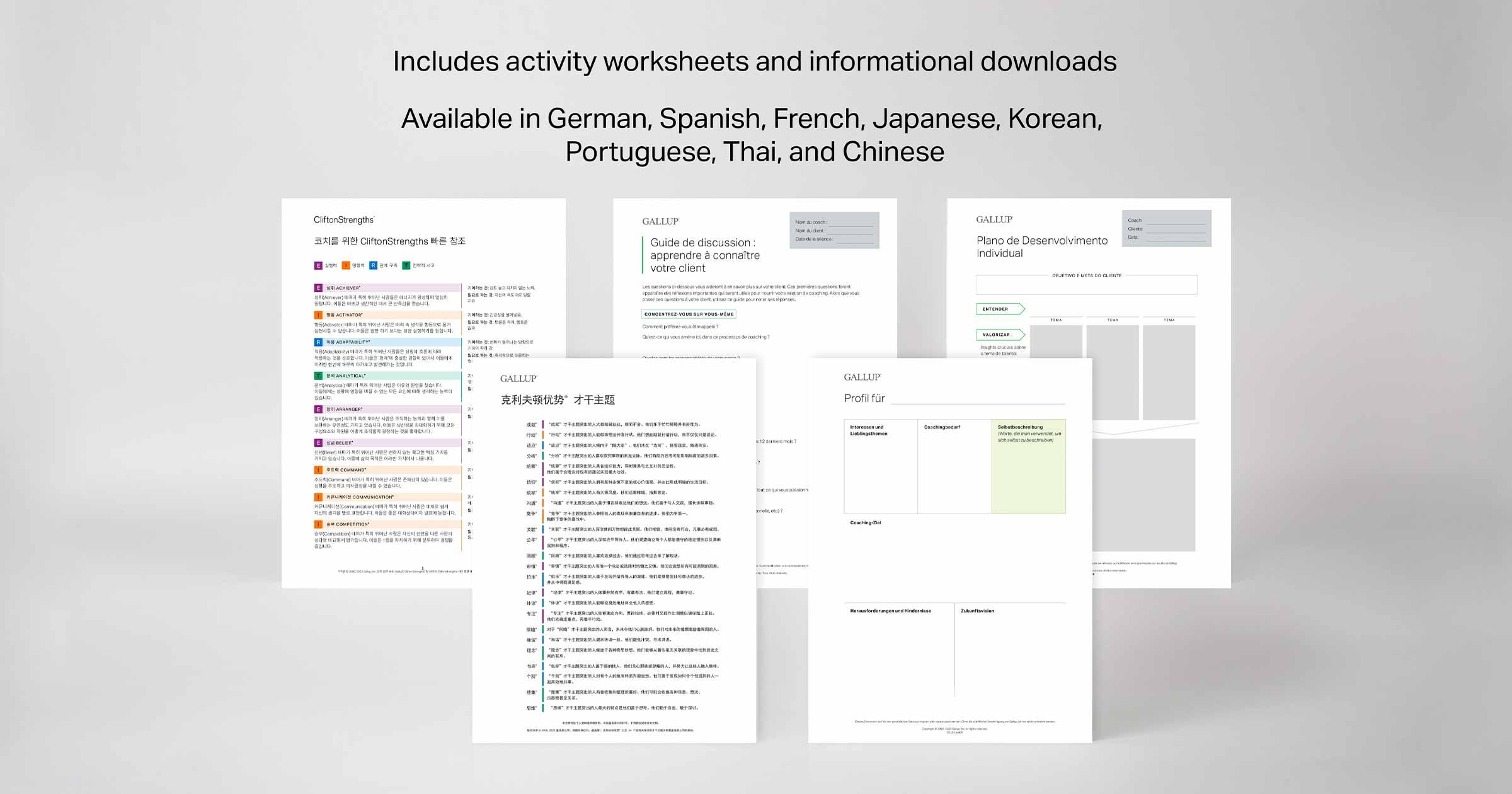The image size is (1512, 794).
Task: Click the Coachingbedarf box
Action: [x=954, y=466]
